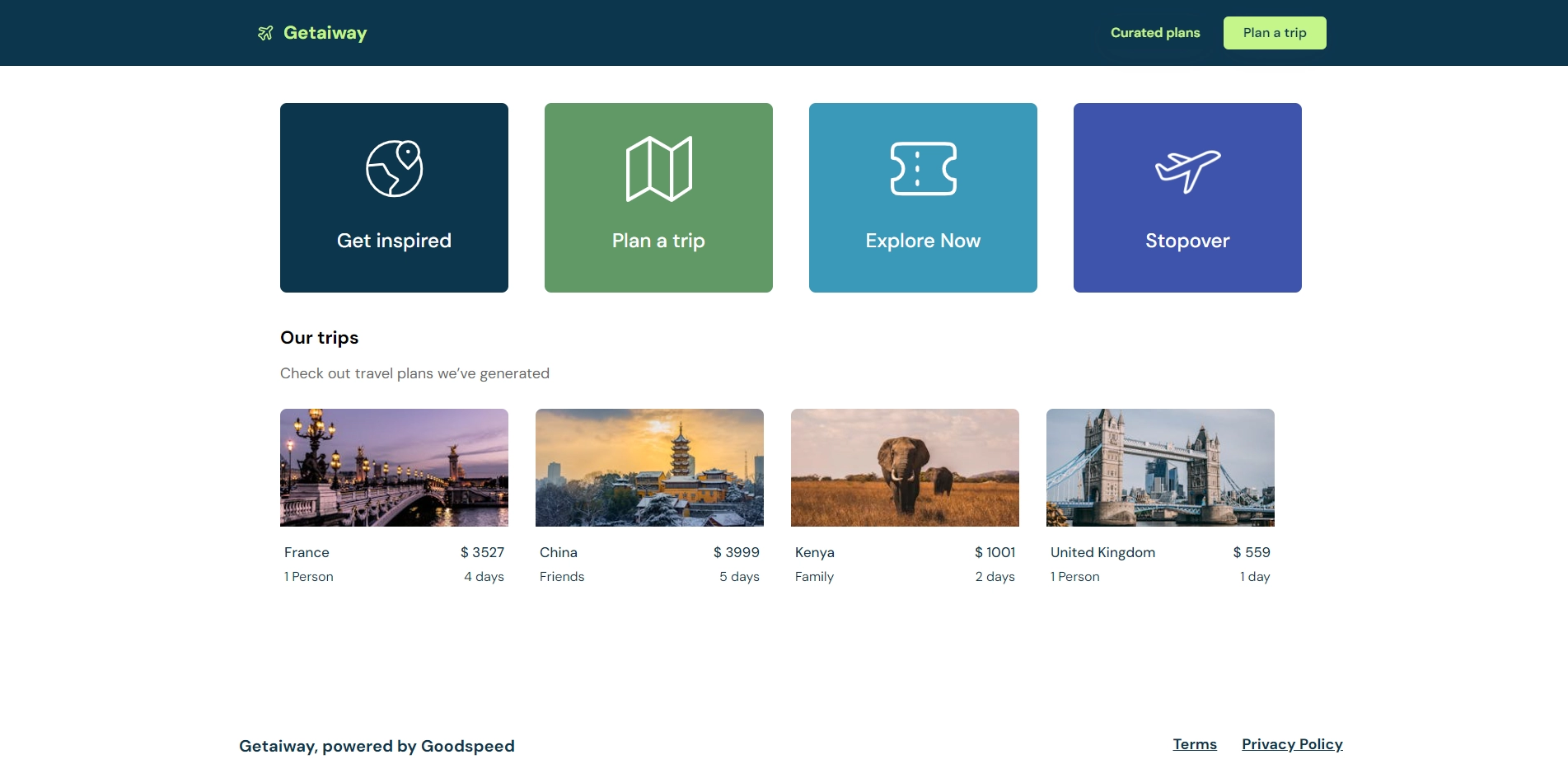
Task: Click the airplane icon in Stopover
Action: (1187, 171)
